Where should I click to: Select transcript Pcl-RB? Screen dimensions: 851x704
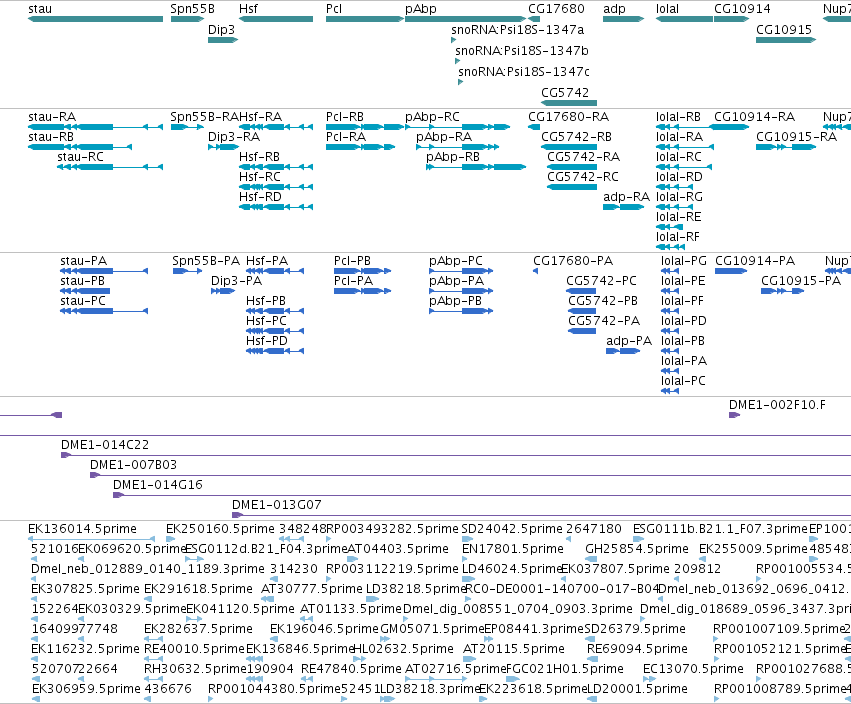(x=365, y=127)
